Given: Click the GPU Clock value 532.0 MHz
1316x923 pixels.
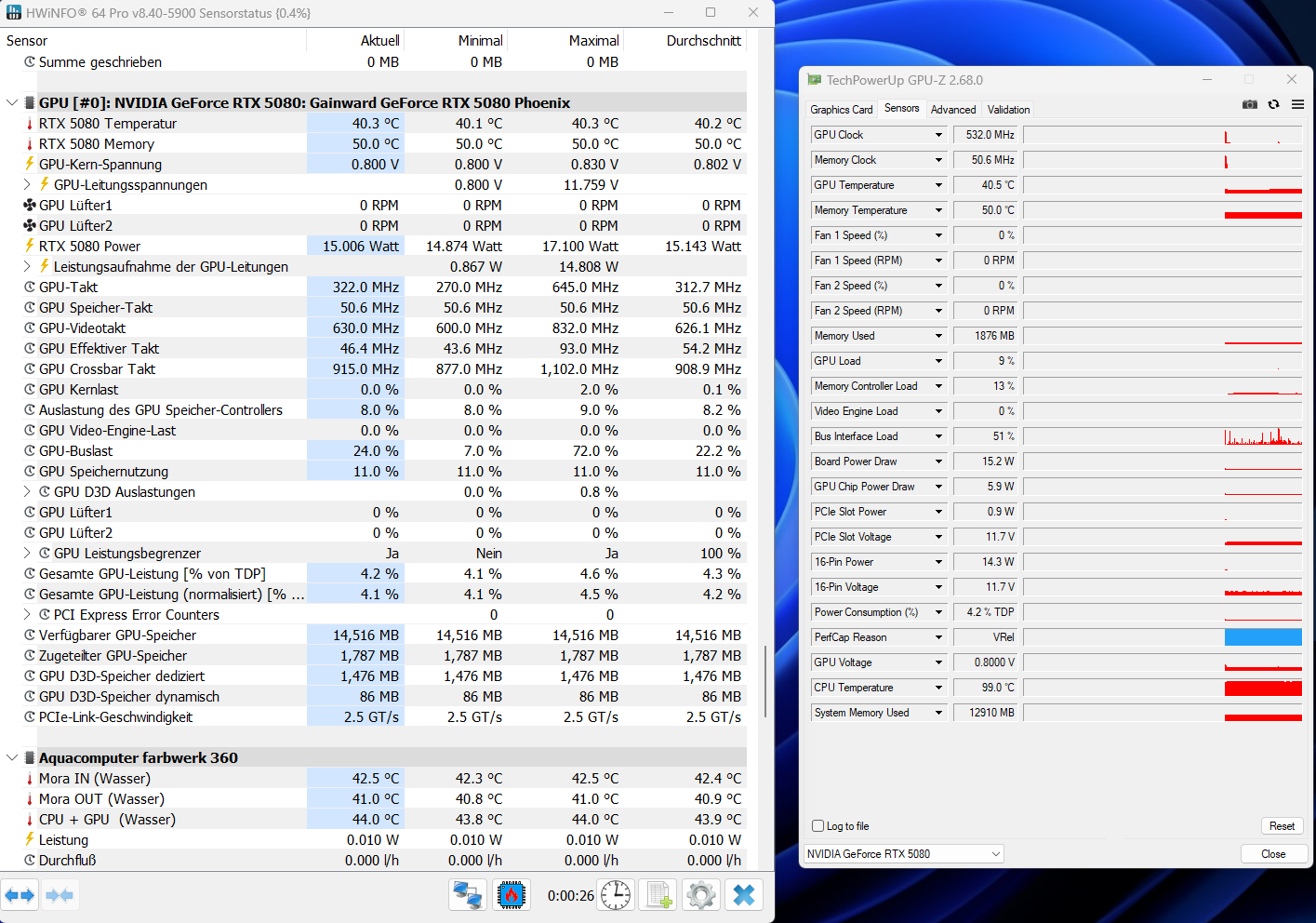Looking at the screenshot, I should pyautogui.click(x=986, y=135).
